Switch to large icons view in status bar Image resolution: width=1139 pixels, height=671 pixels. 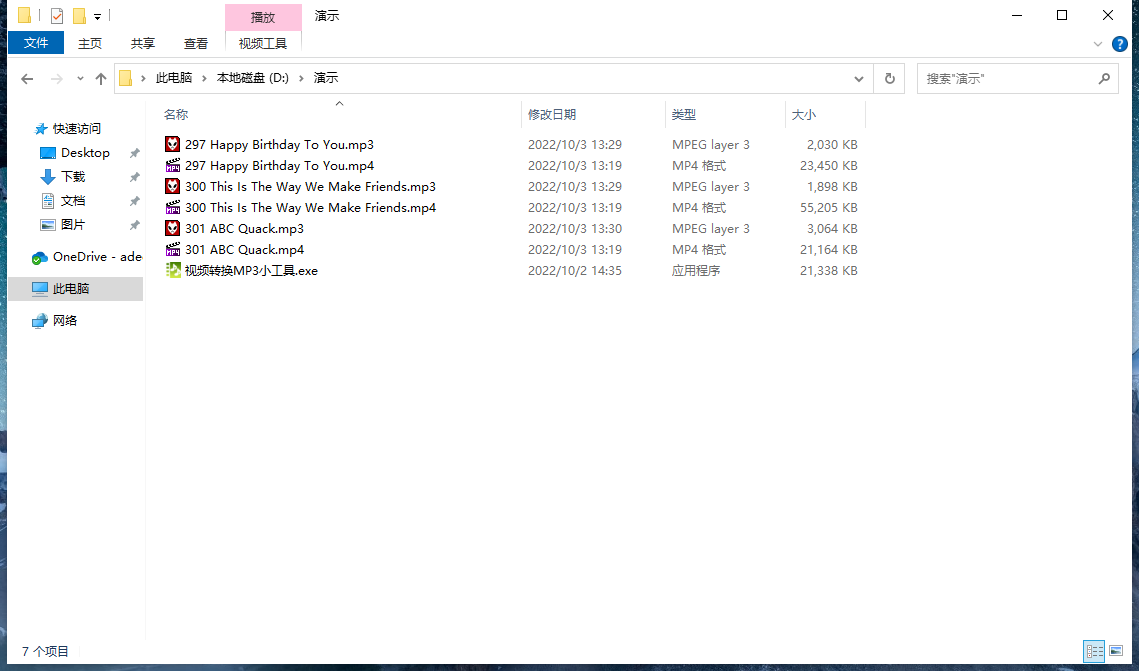click(1116, 652)
